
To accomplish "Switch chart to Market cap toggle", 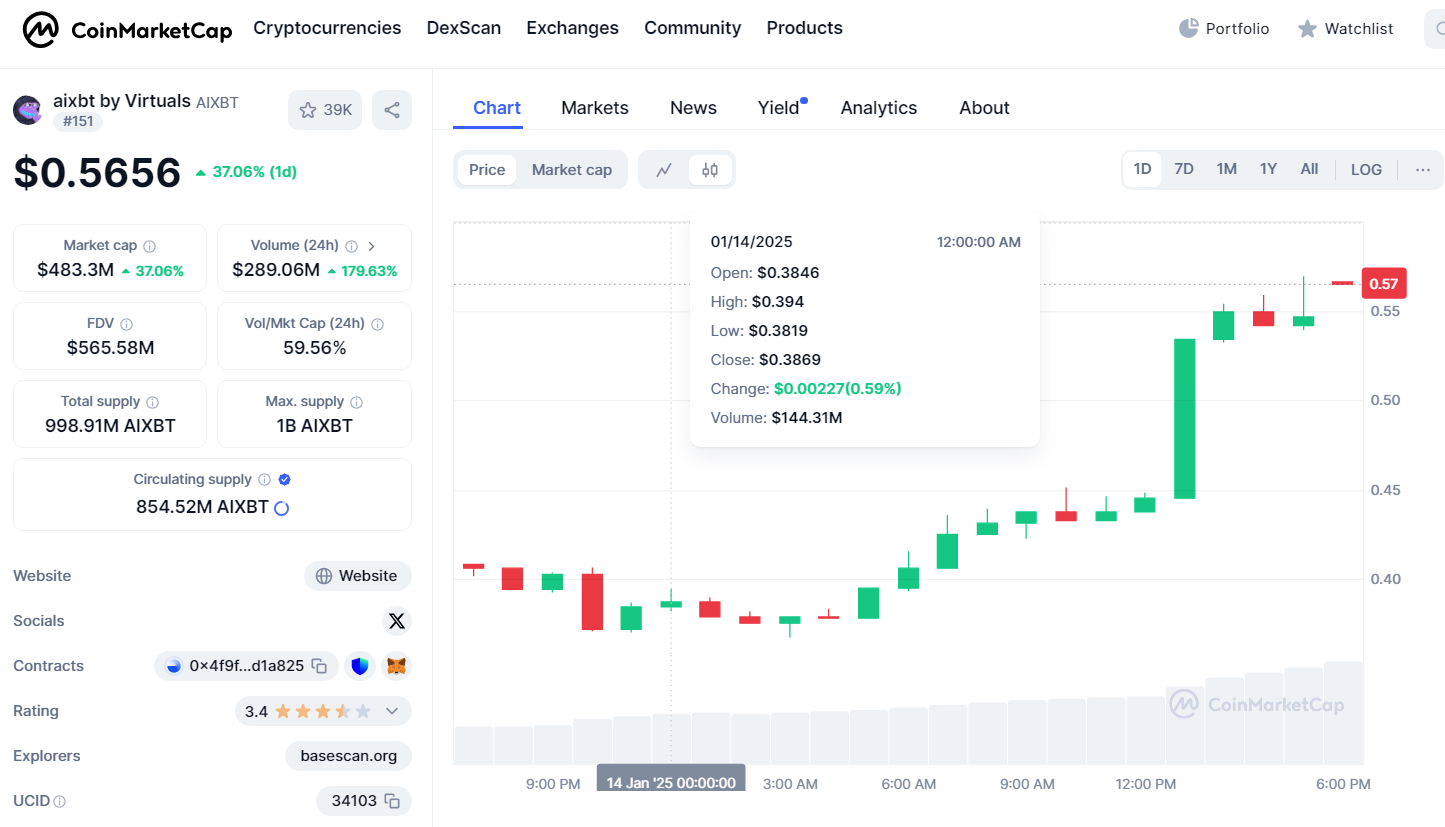I will click(x=572, y=170).
